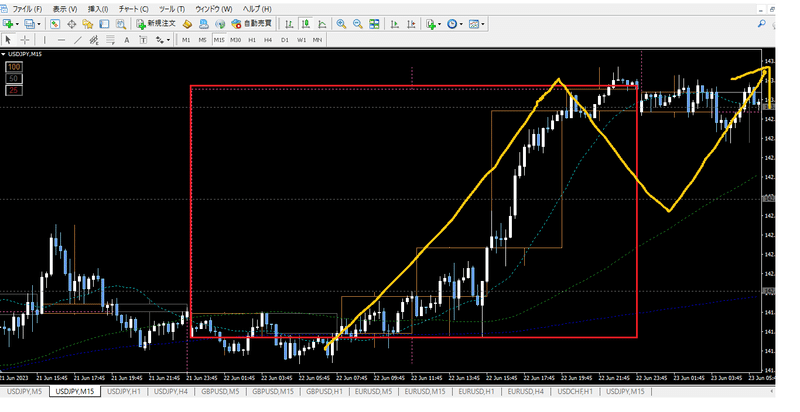The height and width of the screenshot is (412, 800).
Task: Select the Text A tool
Action: click(127, 40)
